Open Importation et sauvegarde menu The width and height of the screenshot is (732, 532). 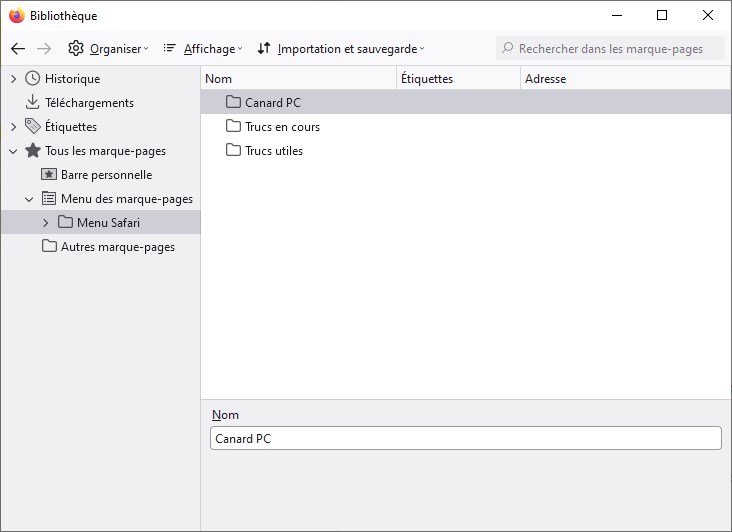(x=351, y=49)
